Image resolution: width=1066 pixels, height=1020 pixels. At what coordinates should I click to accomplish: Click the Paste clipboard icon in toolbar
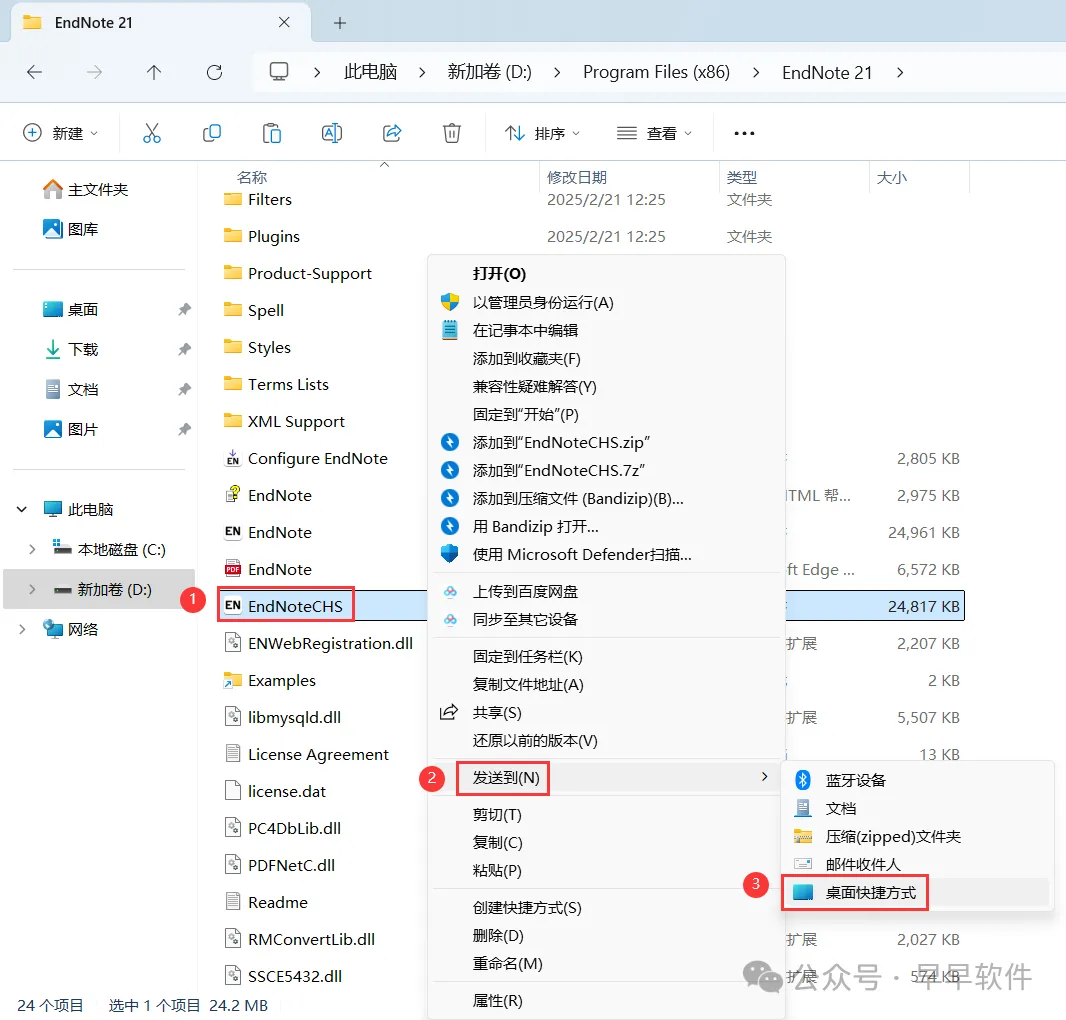tap(272, 133)
